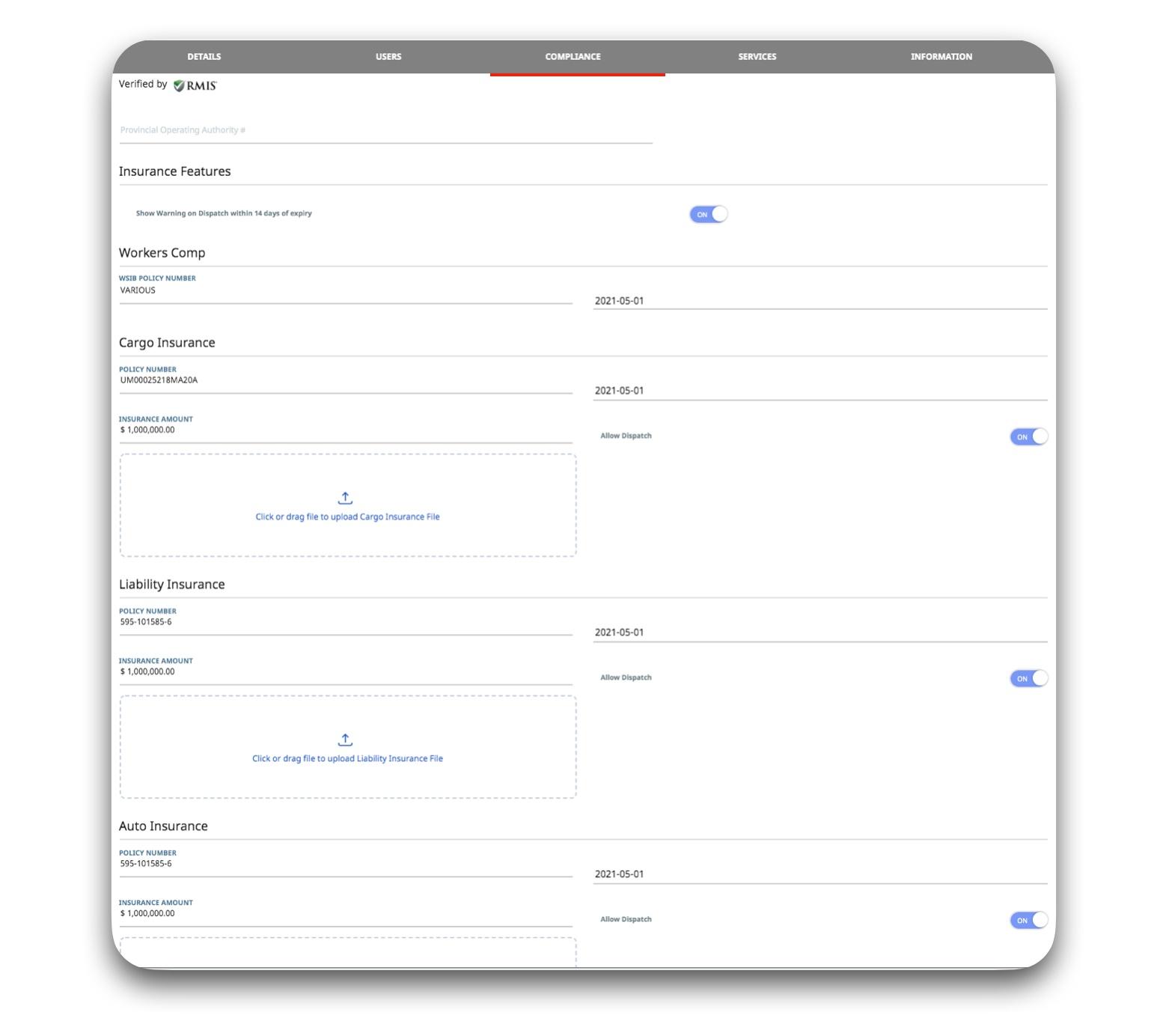Click the Workers Comp heading

pos(162,253)
